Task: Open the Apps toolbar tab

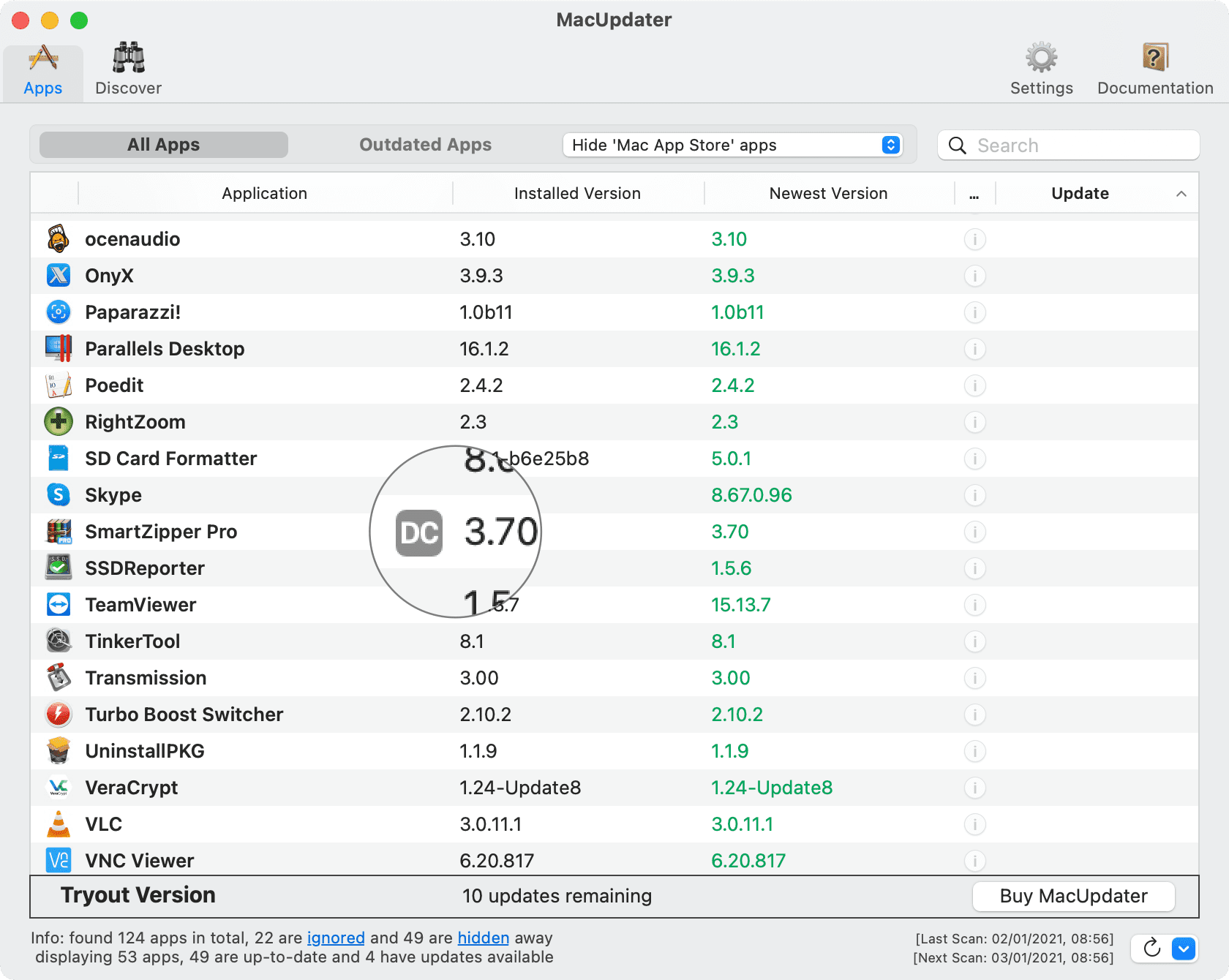Action: [x=43, y=72]
